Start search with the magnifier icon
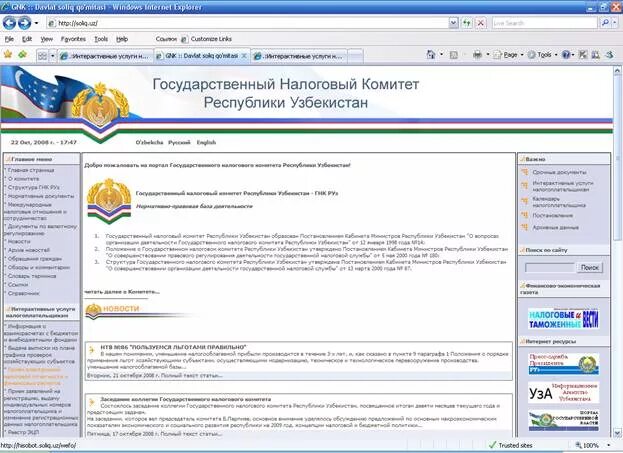The width and height of the screenshot is (623, 453). coord(604,23)
